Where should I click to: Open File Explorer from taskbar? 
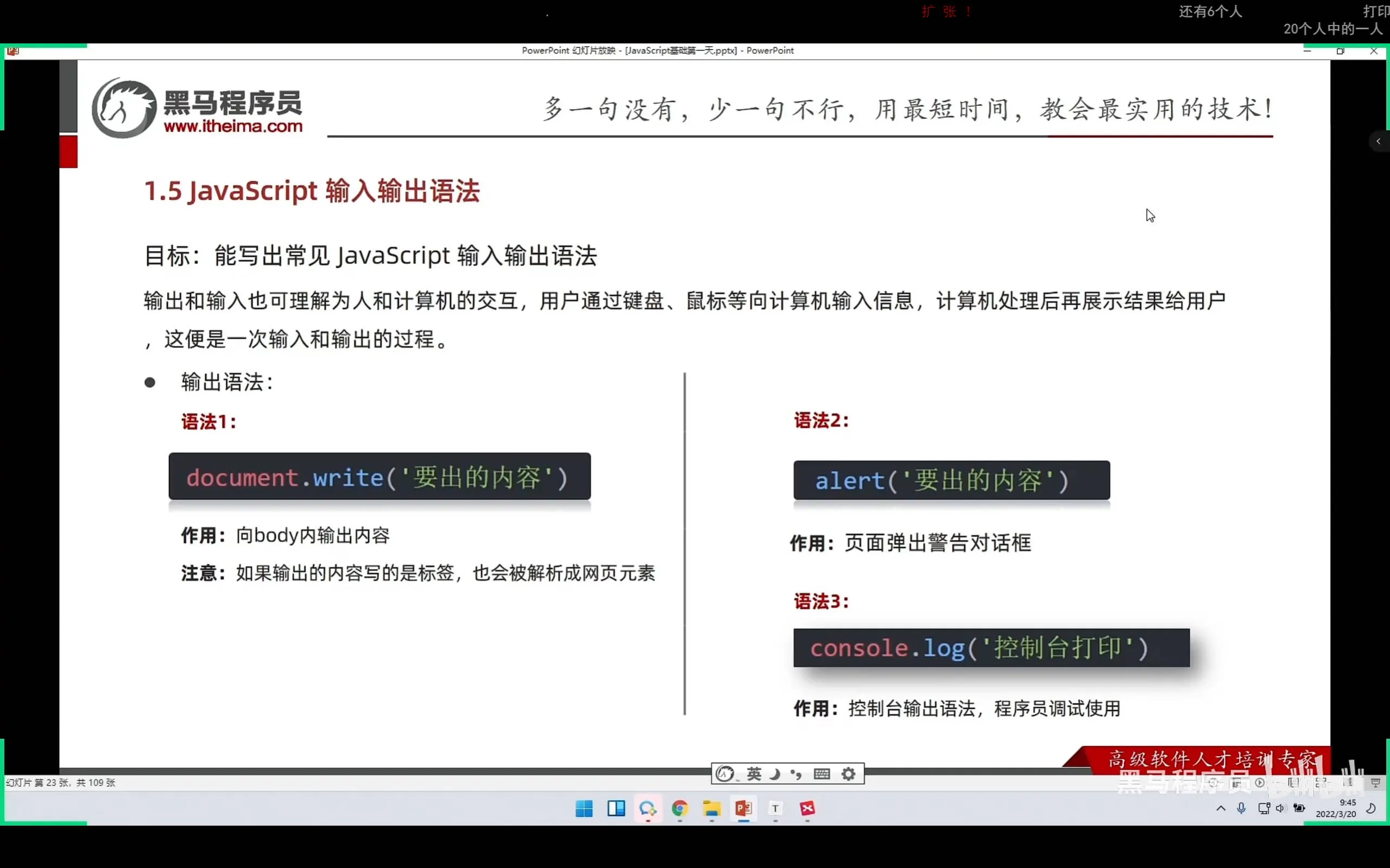click(711, 808)
